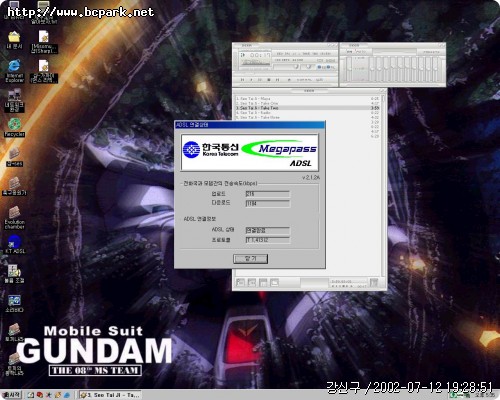Click the upload speed field

(268, 194)
